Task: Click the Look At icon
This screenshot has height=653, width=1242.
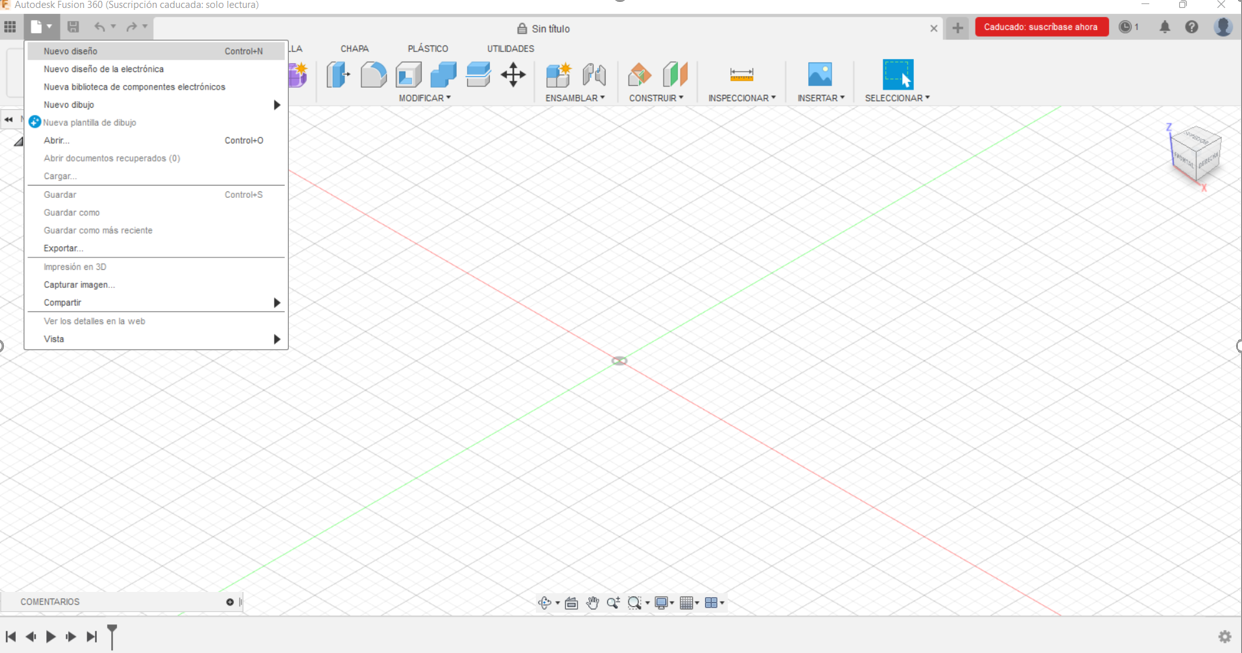Action: pos(571,603)
